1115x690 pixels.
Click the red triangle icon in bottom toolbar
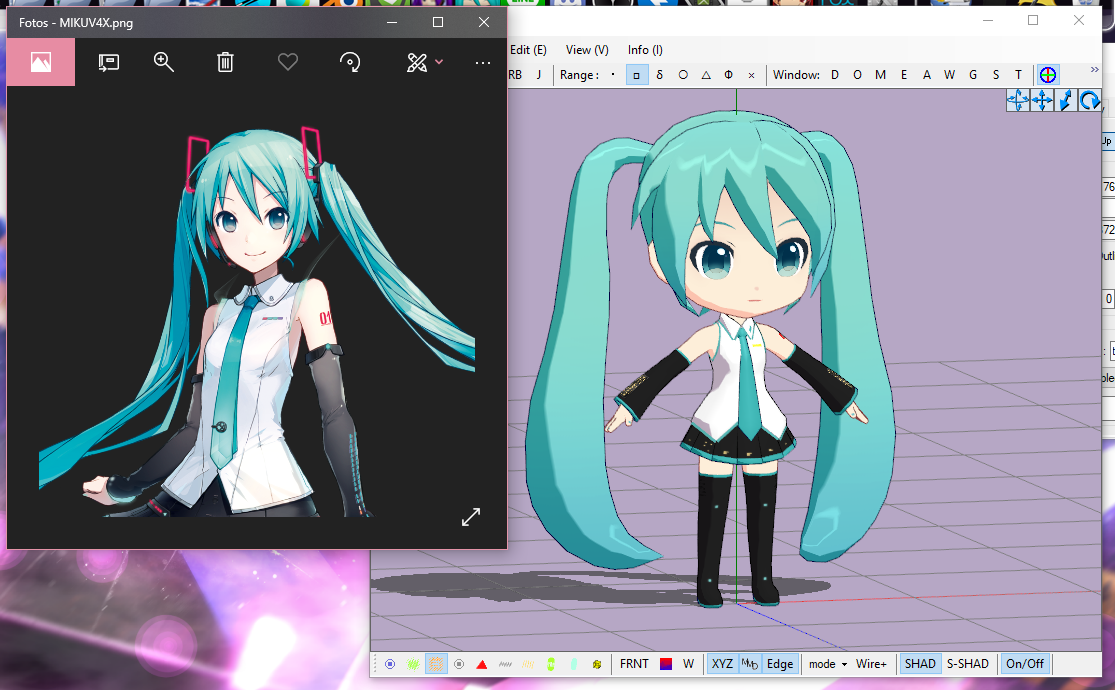tap(482, 664)
